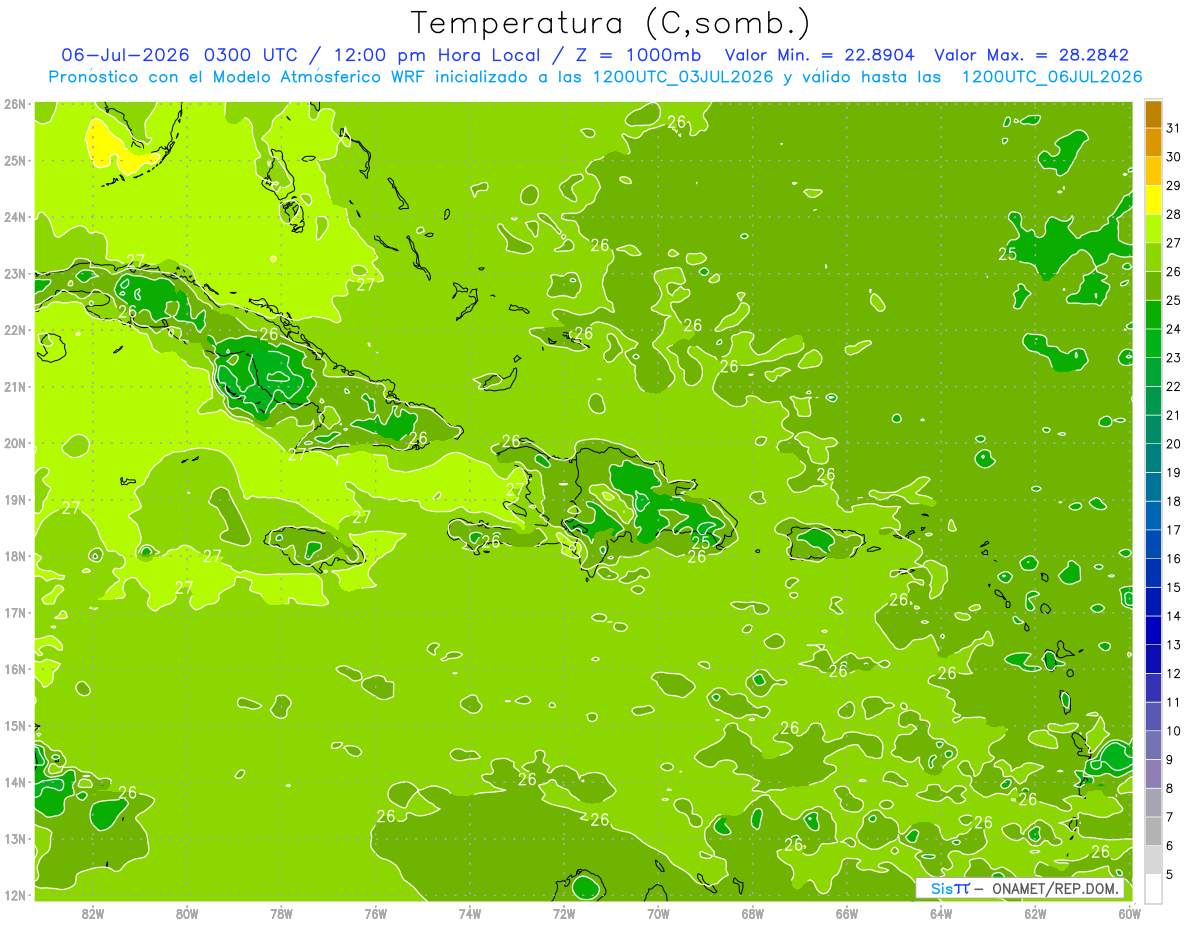This screenshot has height=927, width=1200.
Task: Click the valid-until time "1200UTC_06JUL2026"
Action: tap(1052, 76)
